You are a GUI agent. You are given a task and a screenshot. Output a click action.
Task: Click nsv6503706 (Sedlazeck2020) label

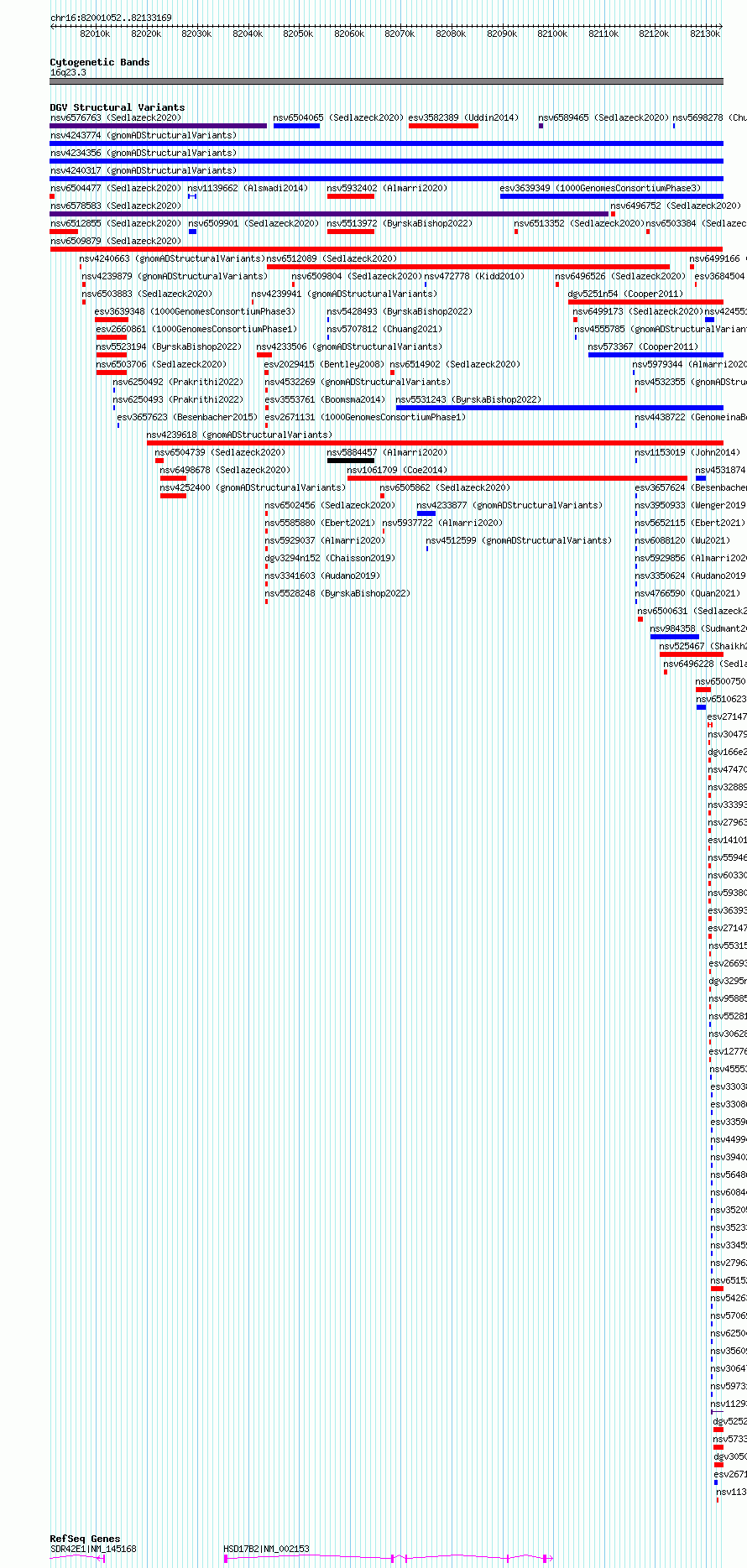click(x=161, y=364)
